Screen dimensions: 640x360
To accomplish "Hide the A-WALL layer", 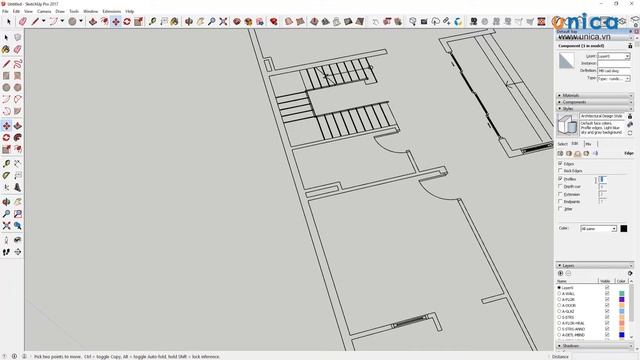I will (607, 293).
